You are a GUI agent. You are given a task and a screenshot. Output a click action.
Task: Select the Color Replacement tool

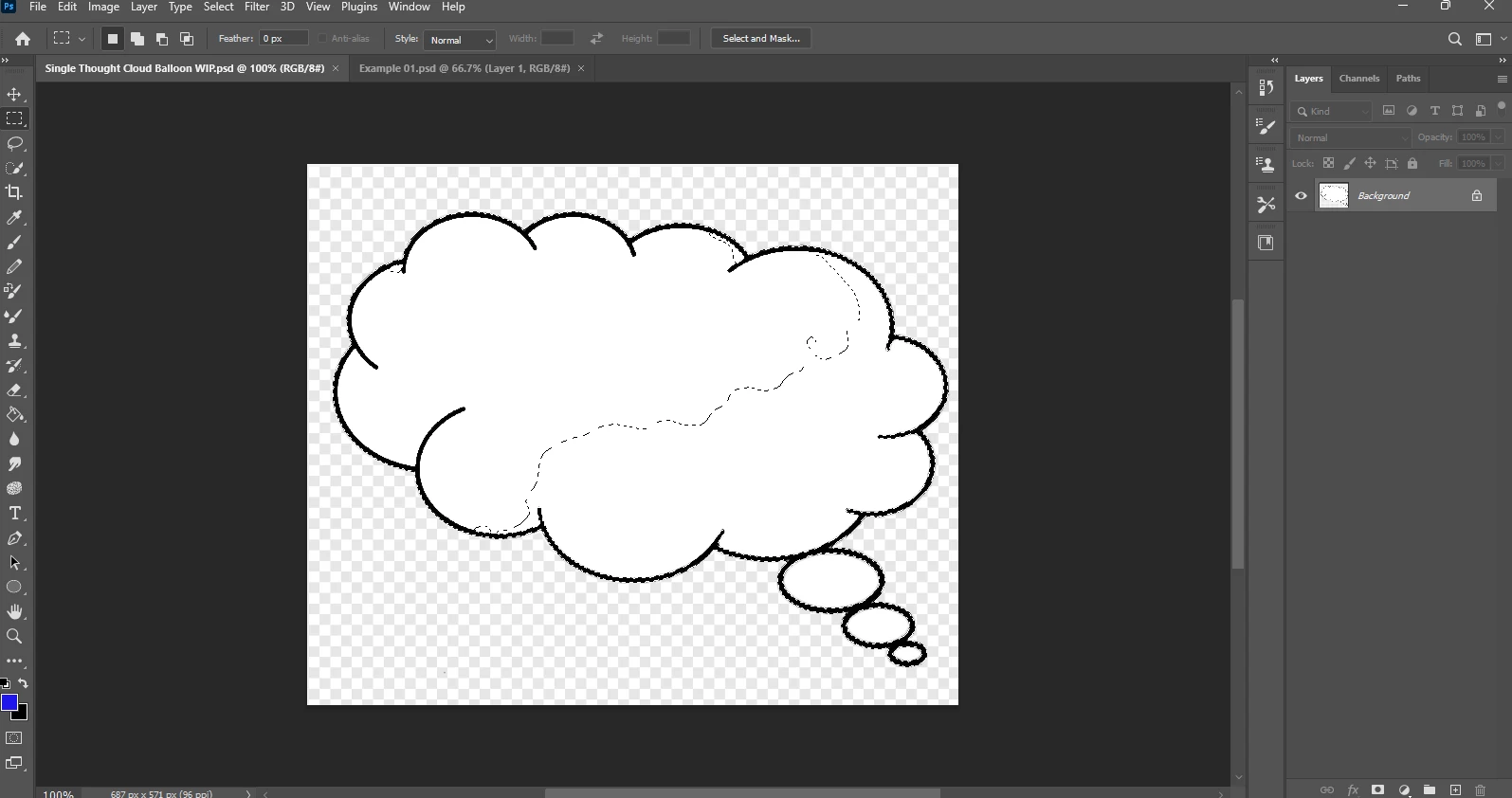pyautogui.click(x=14, y=291)
